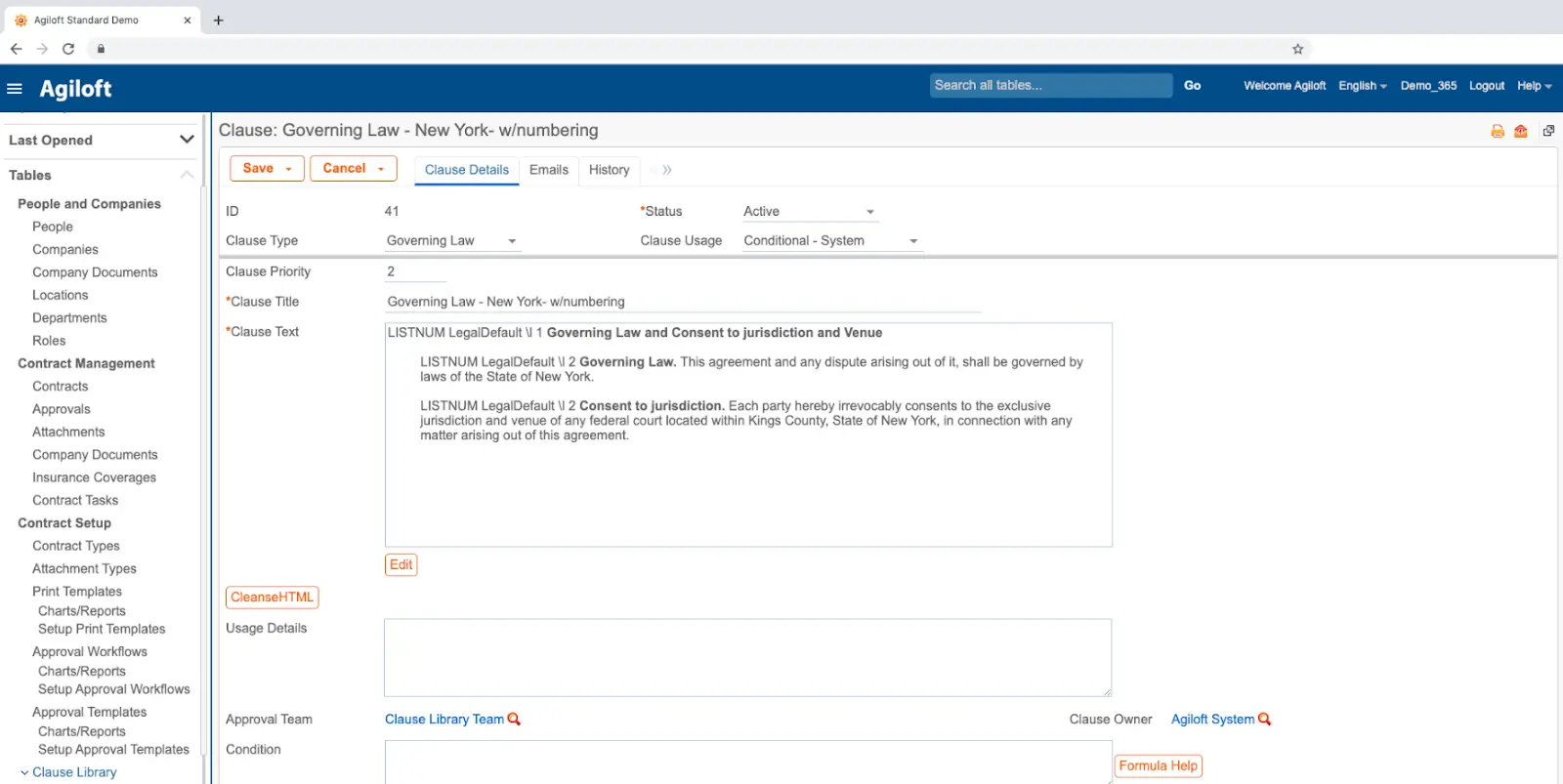Click the orange icon beside the print icon
Viewport: 1563px width, 784px height.
[1521, 131]
